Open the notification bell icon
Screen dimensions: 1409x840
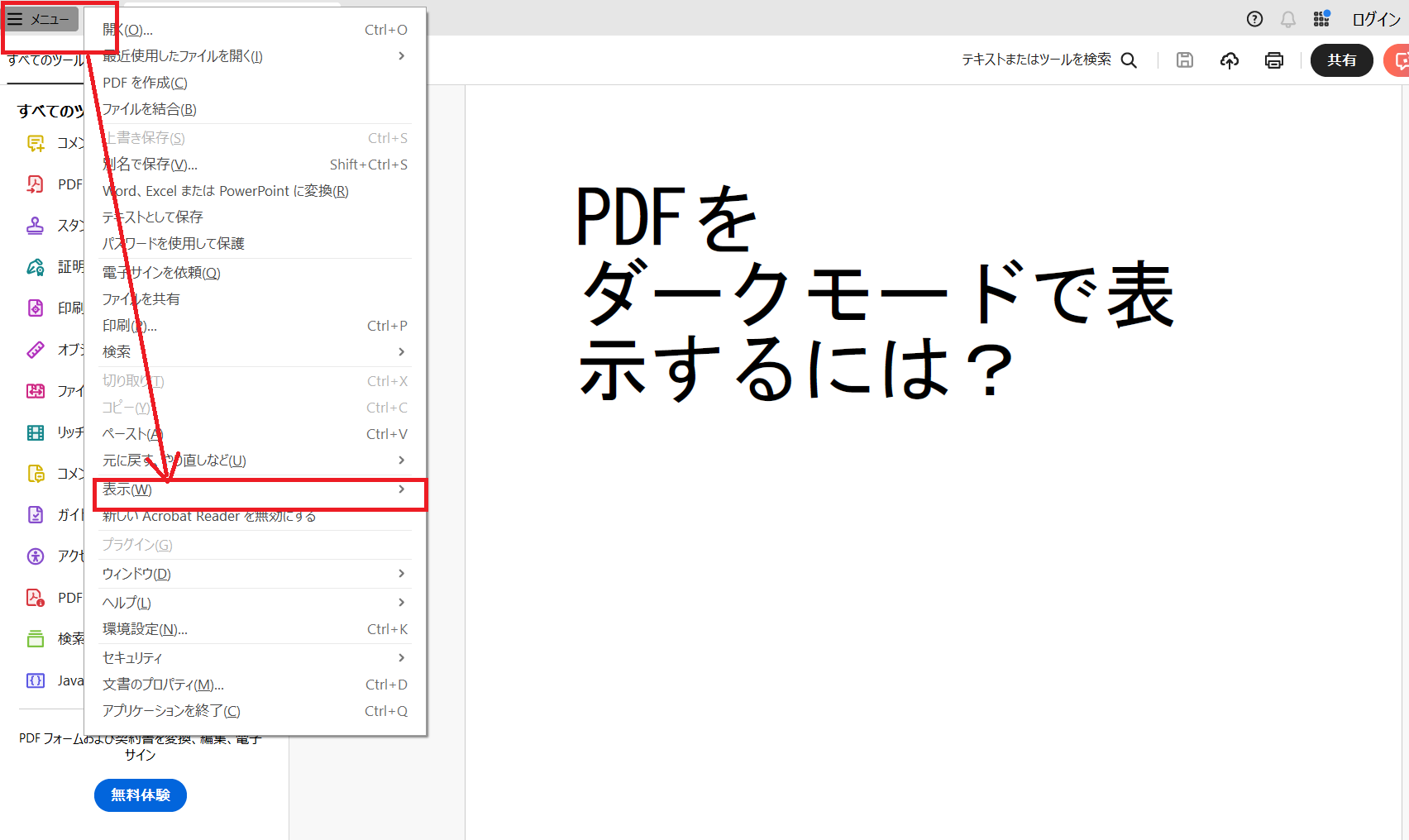(1287, 18)
